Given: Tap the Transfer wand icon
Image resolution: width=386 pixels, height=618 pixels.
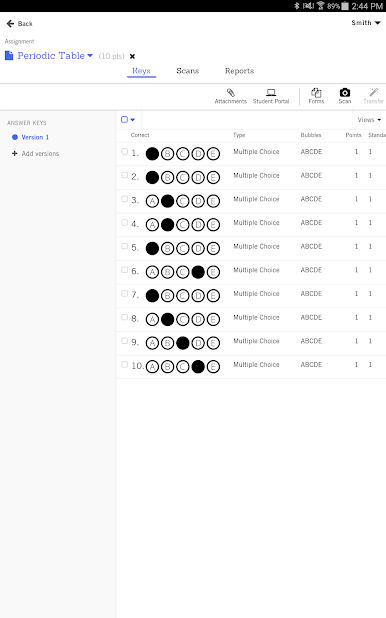Looking at the screenshot, I should [373, 93].
